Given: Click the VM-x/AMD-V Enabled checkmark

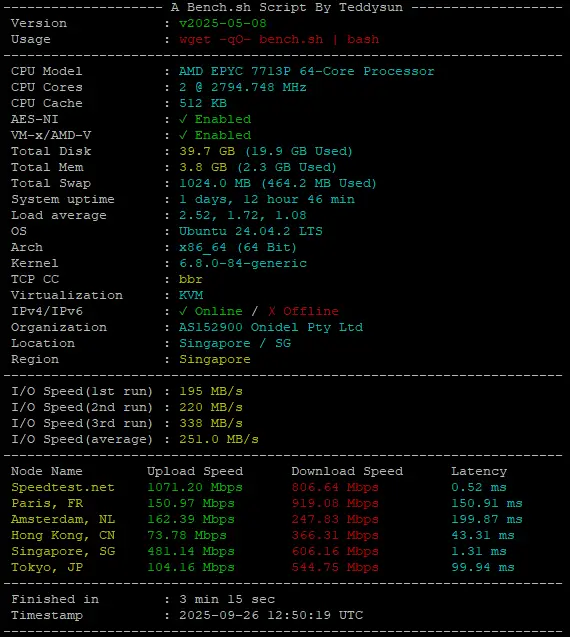Looking at the screenshot, I should click(183, 135).
